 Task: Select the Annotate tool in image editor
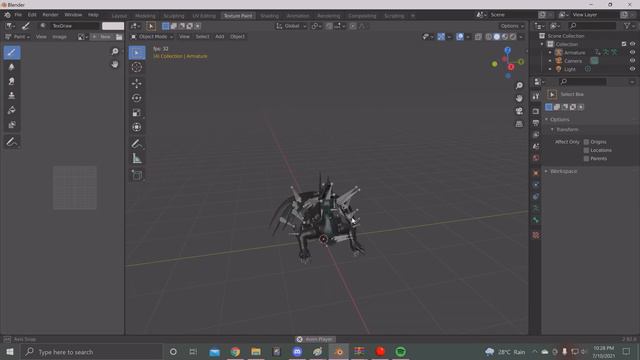pos(12,142)
